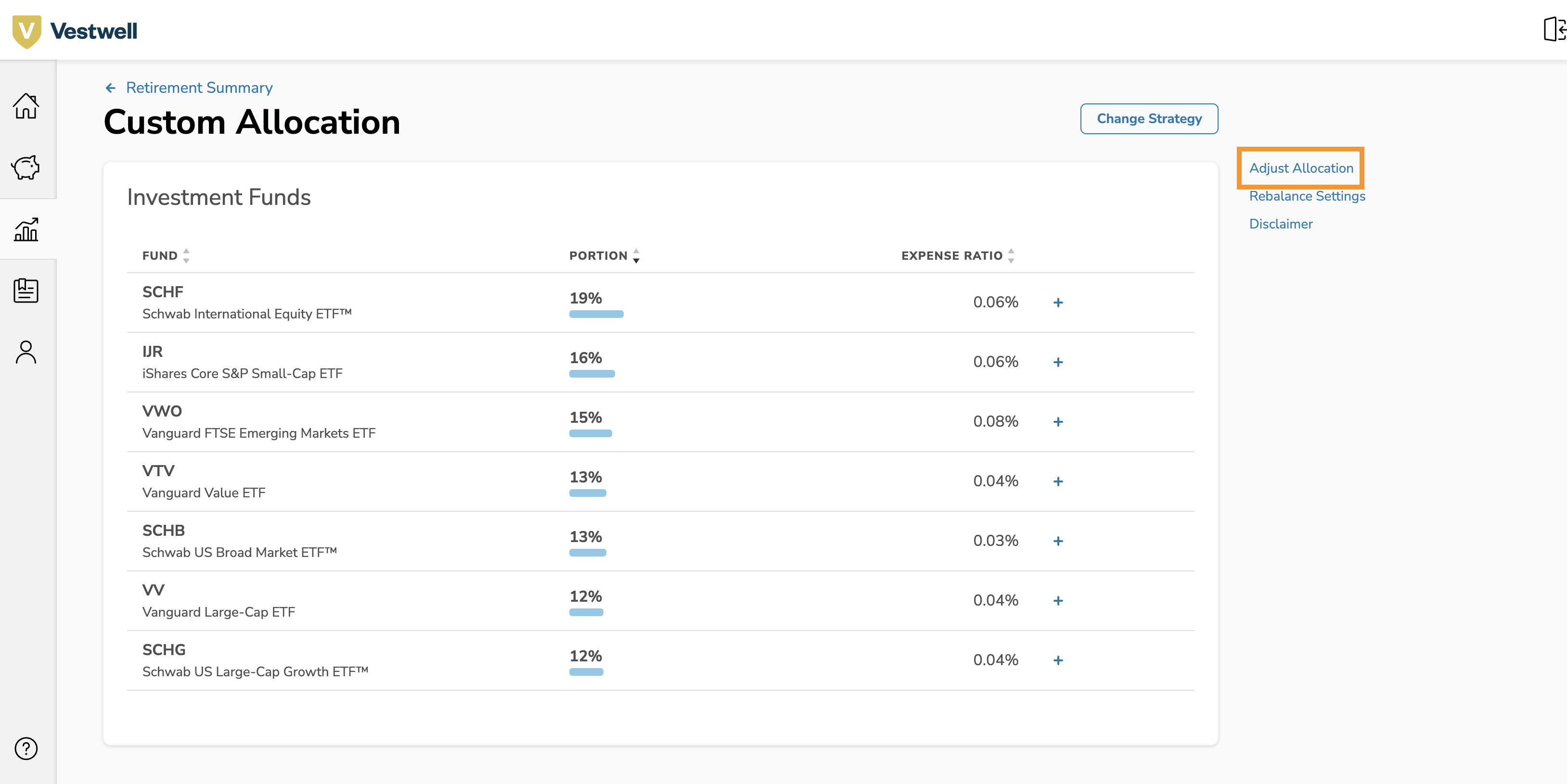Click the back arrow beside Retirement Summary
The image size is (1567, 784).
110,88
